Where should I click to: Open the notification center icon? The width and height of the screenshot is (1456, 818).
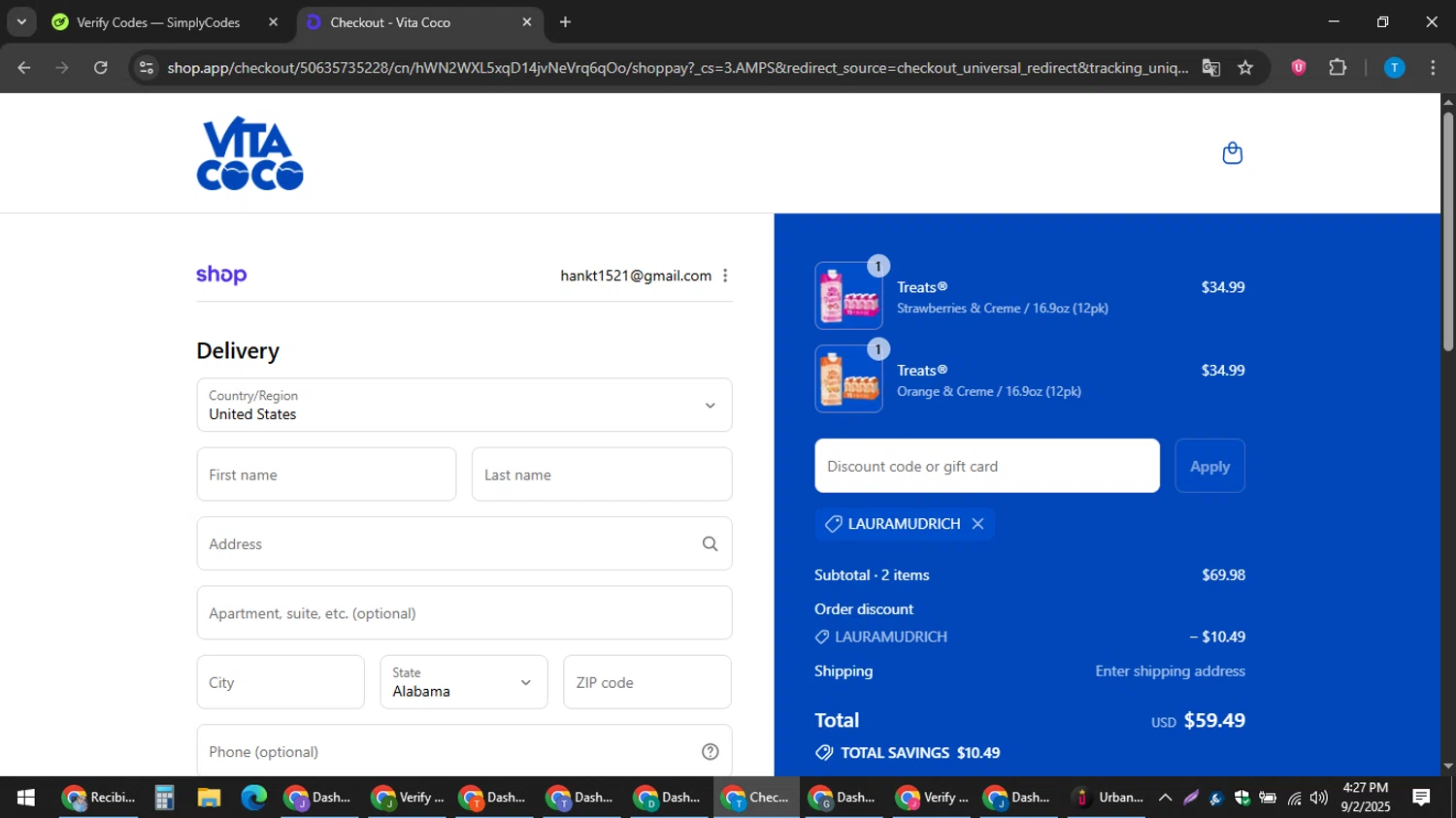click(x=1421, y=798)
